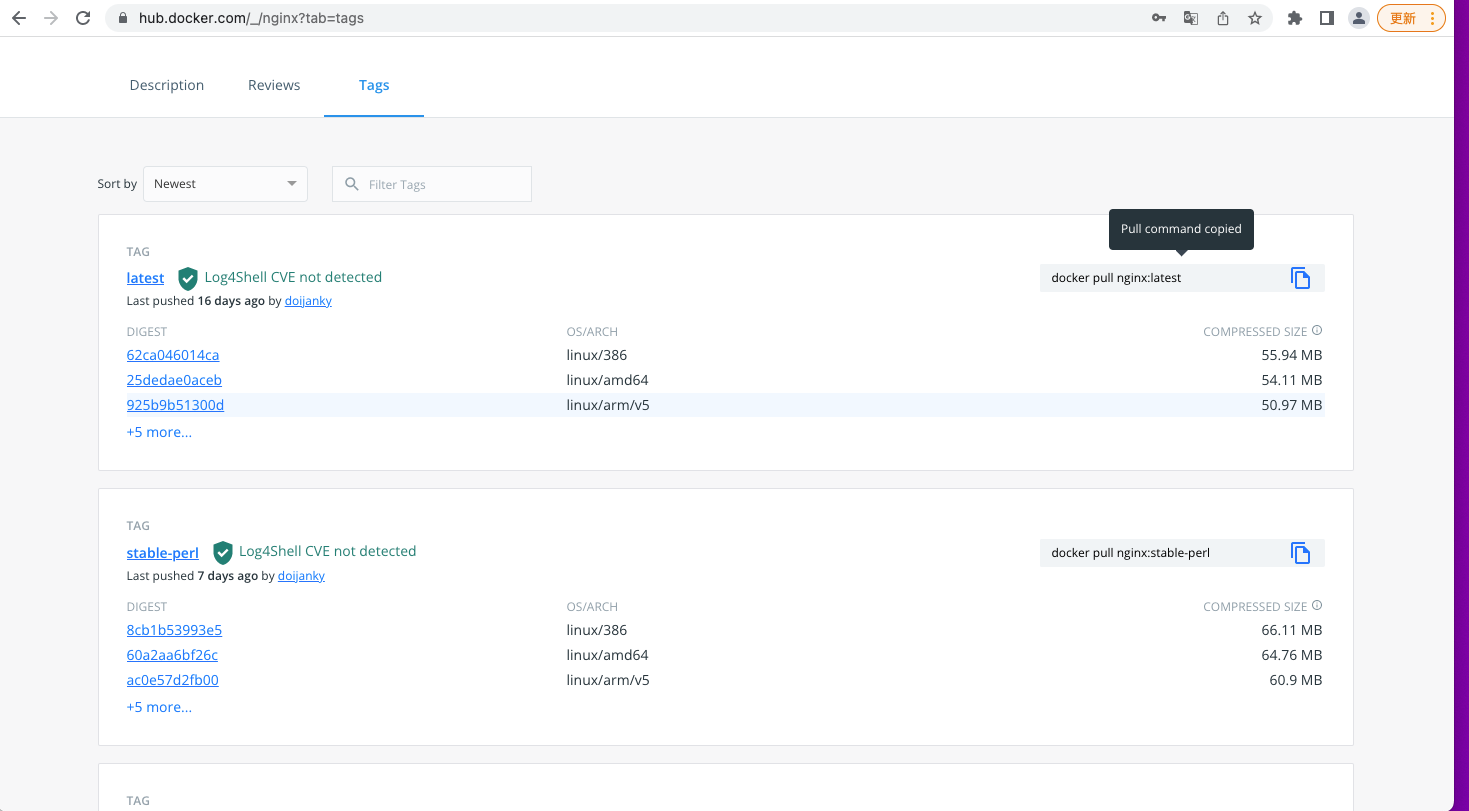Toggle browser side panel

pos(1327,18)
